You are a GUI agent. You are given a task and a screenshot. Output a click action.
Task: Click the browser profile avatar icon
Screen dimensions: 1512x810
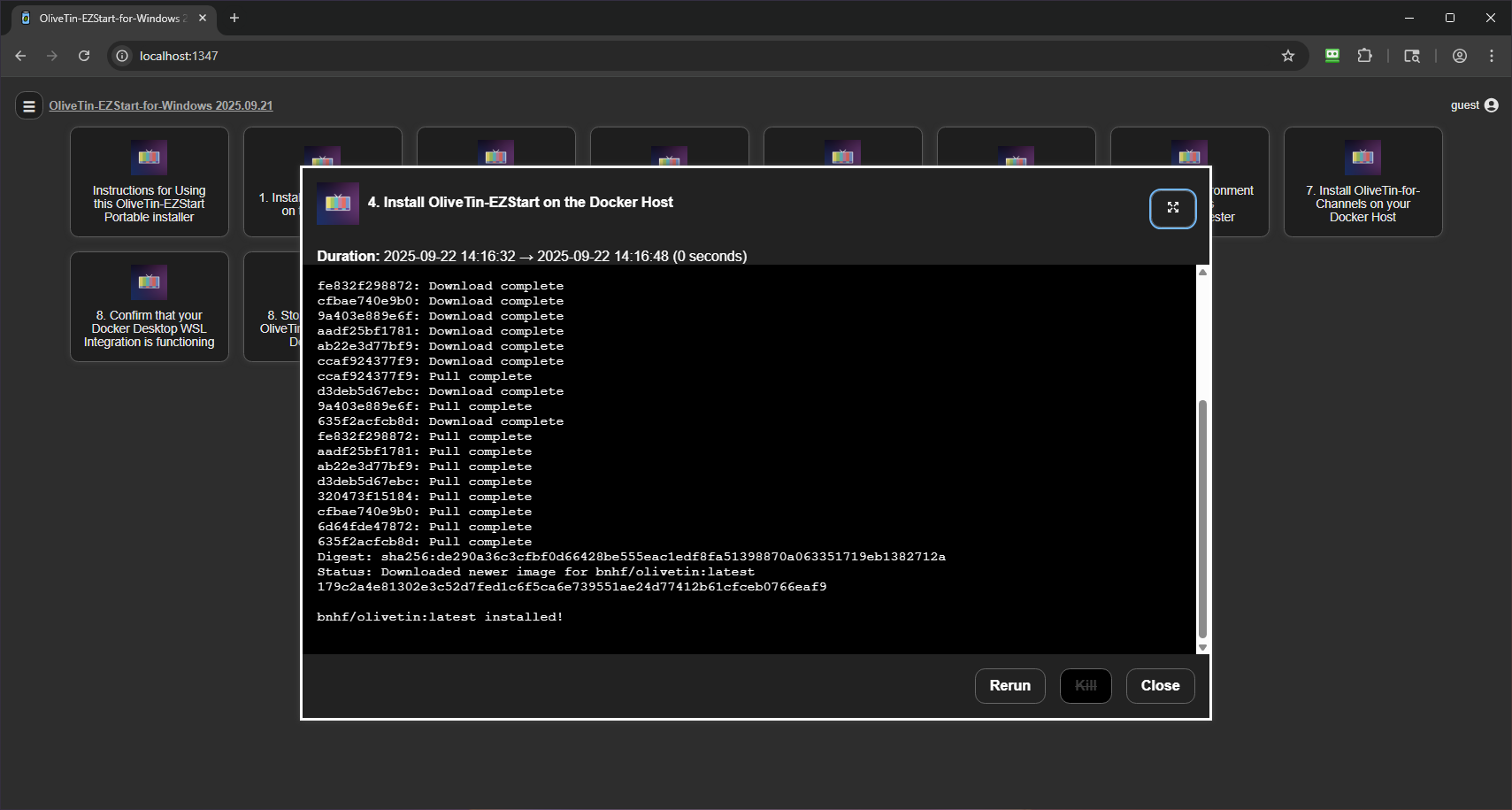coord(1459,56)
